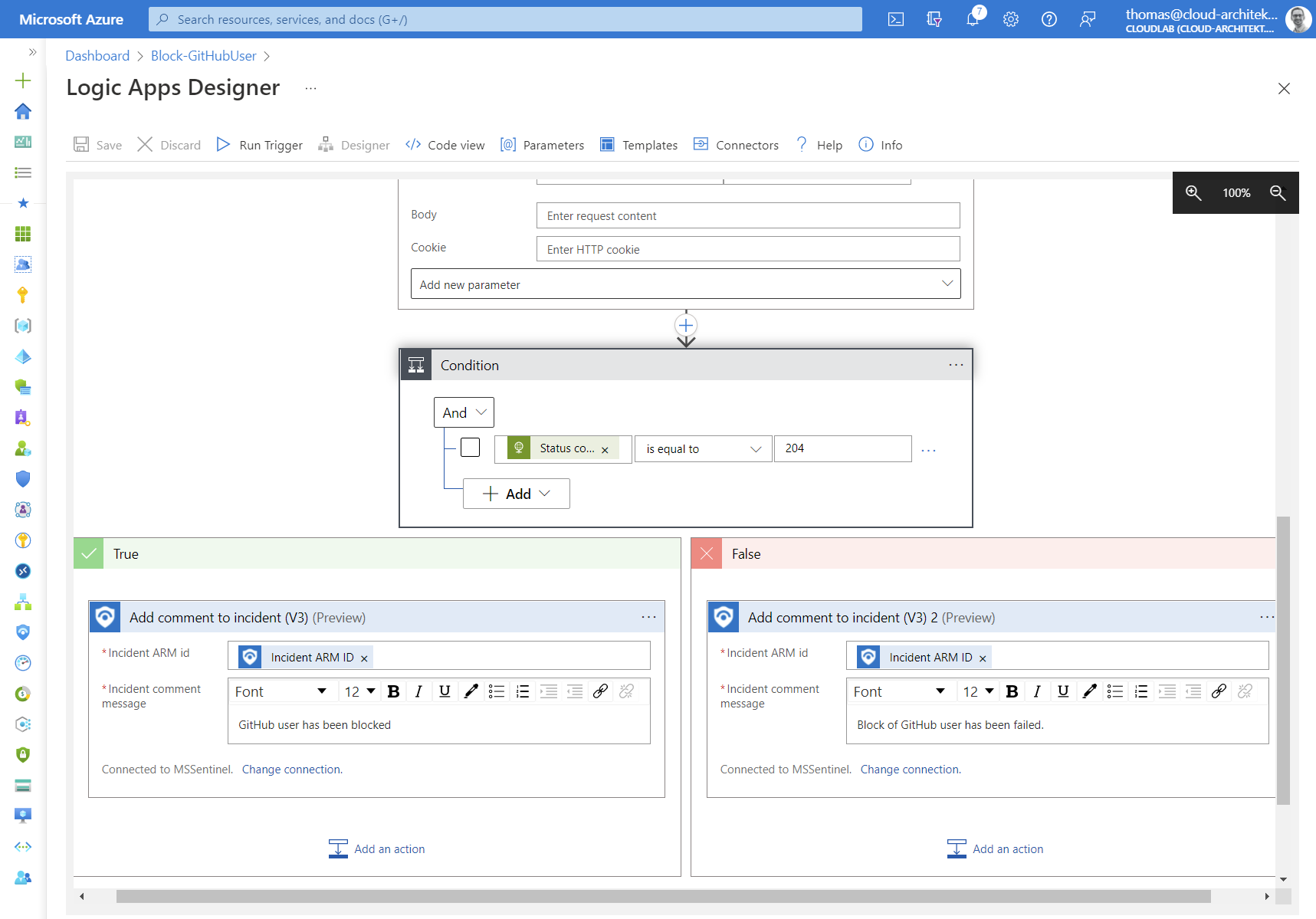
Task: Click the 204 value field
Action: click(x=843, y=448)
